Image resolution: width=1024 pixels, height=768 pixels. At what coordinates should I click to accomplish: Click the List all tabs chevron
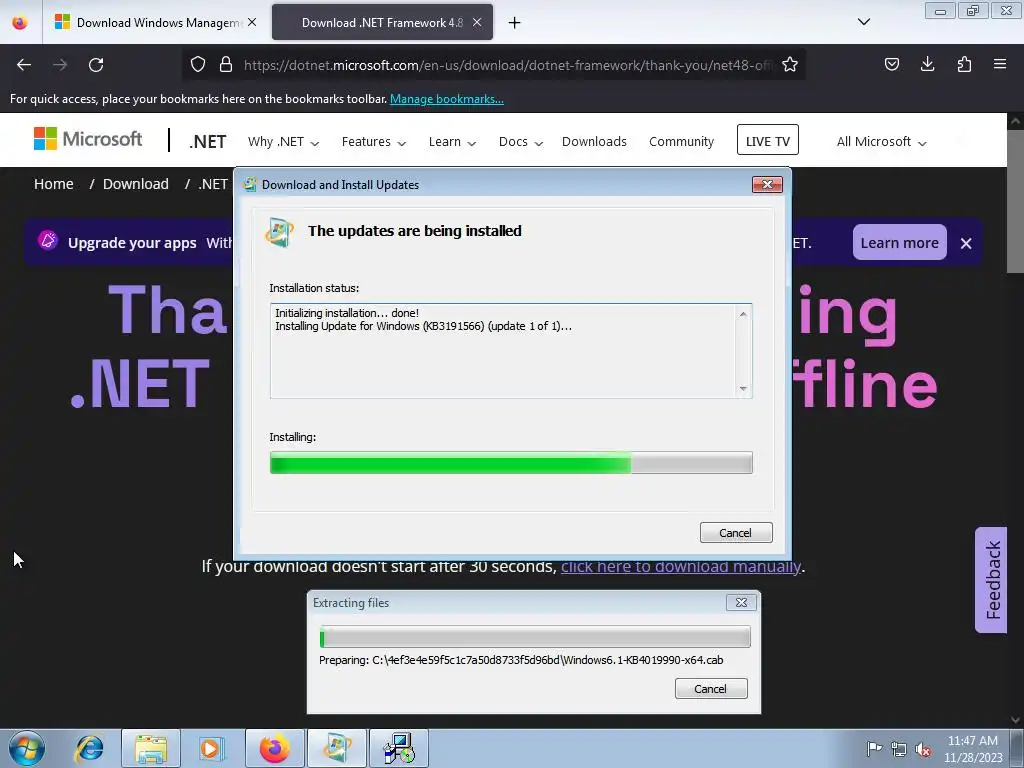[x=864, y=22]
